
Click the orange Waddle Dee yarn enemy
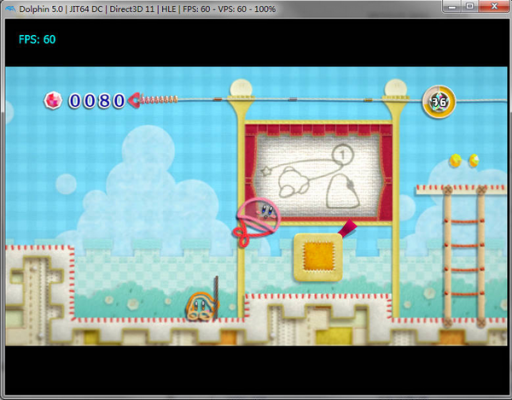pos(201,306)
